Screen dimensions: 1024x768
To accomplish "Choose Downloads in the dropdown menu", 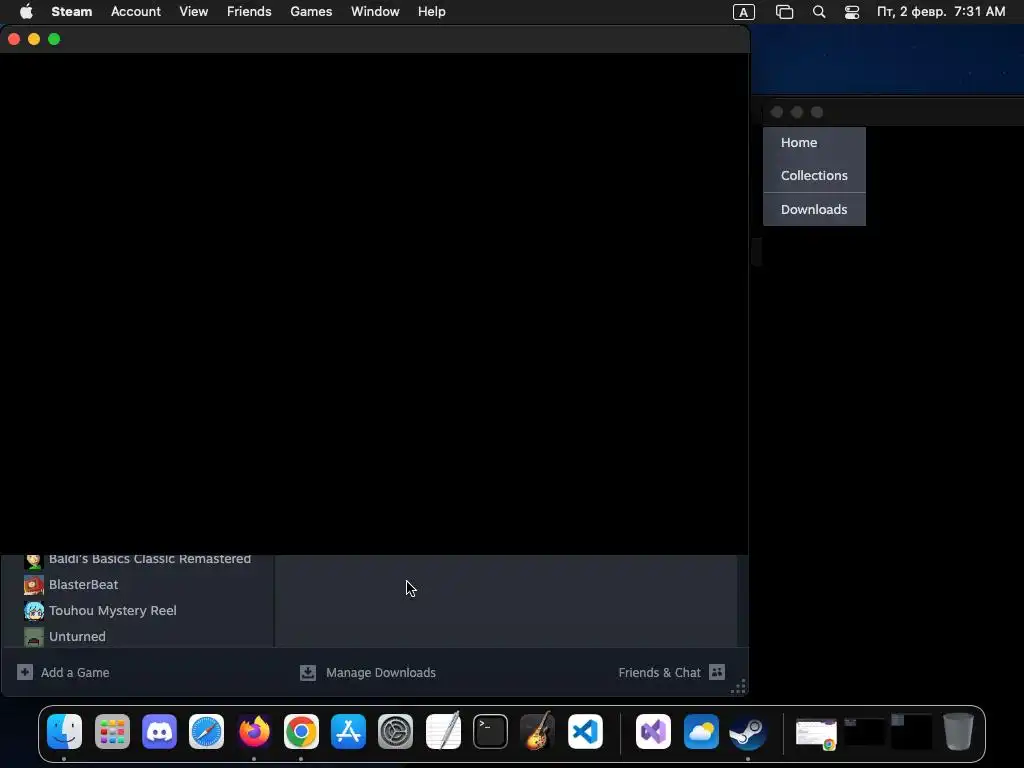I will (x=814, y=209).
